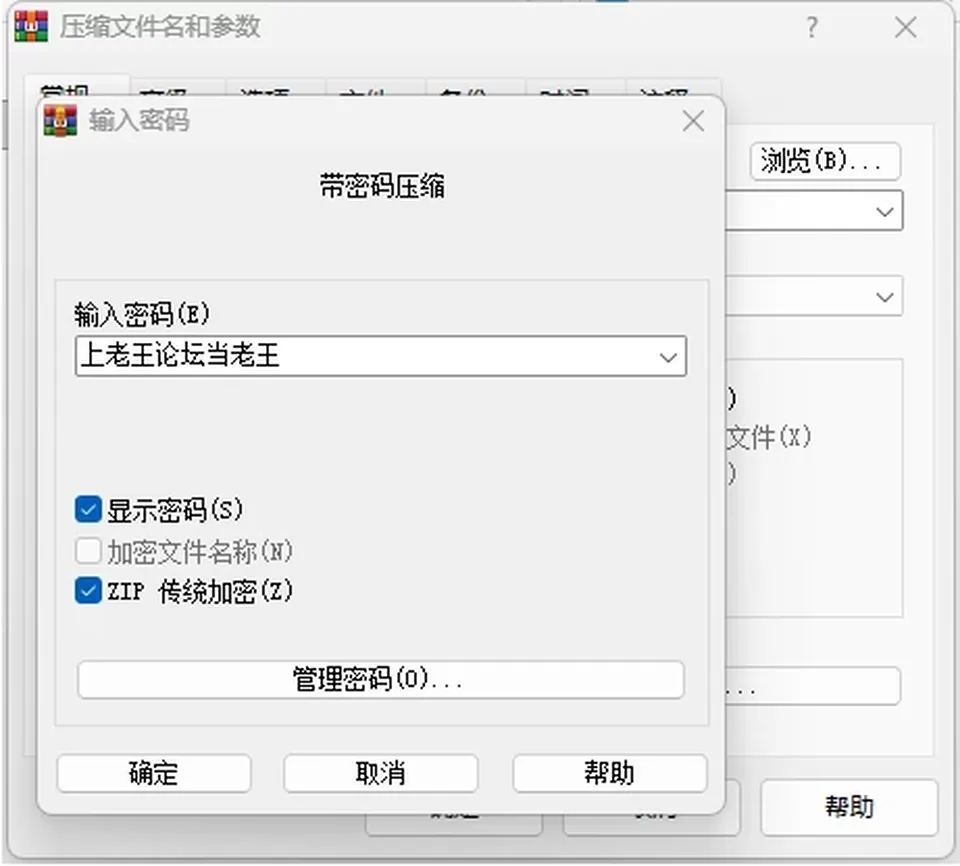Click the WinRAR icon in archive parameters window
Viewport: 960px width, 866px height.
[x=31, y=27]
